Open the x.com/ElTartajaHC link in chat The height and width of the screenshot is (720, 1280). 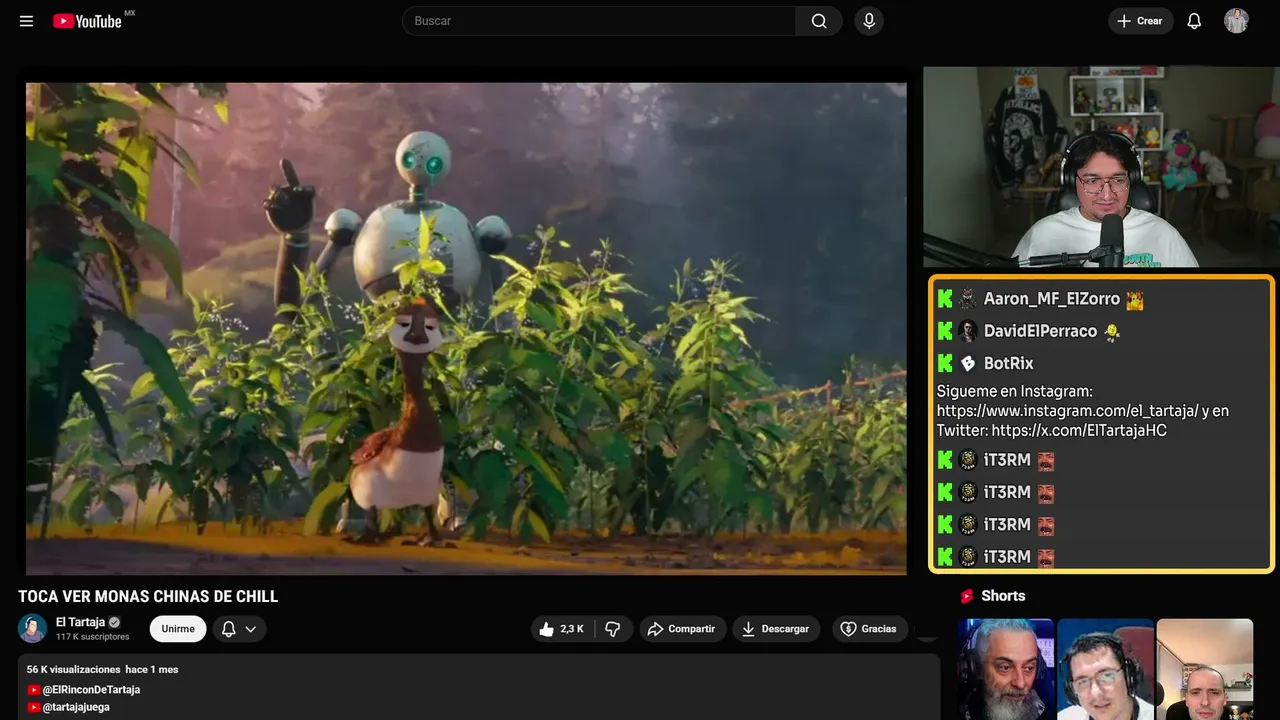(1079, 431)
